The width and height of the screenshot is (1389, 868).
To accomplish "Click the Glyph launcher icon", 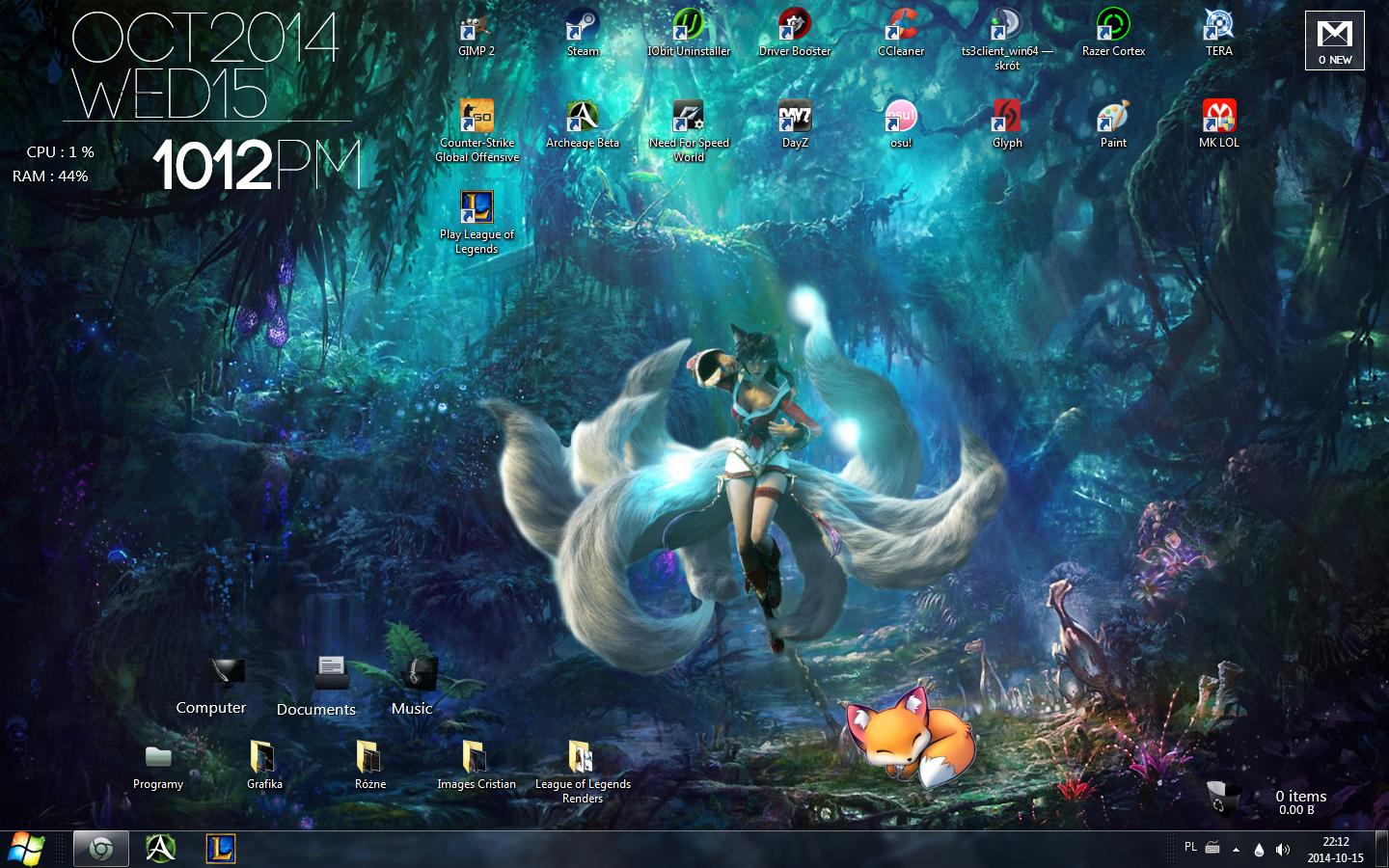I will click(x=1007, y=124).
